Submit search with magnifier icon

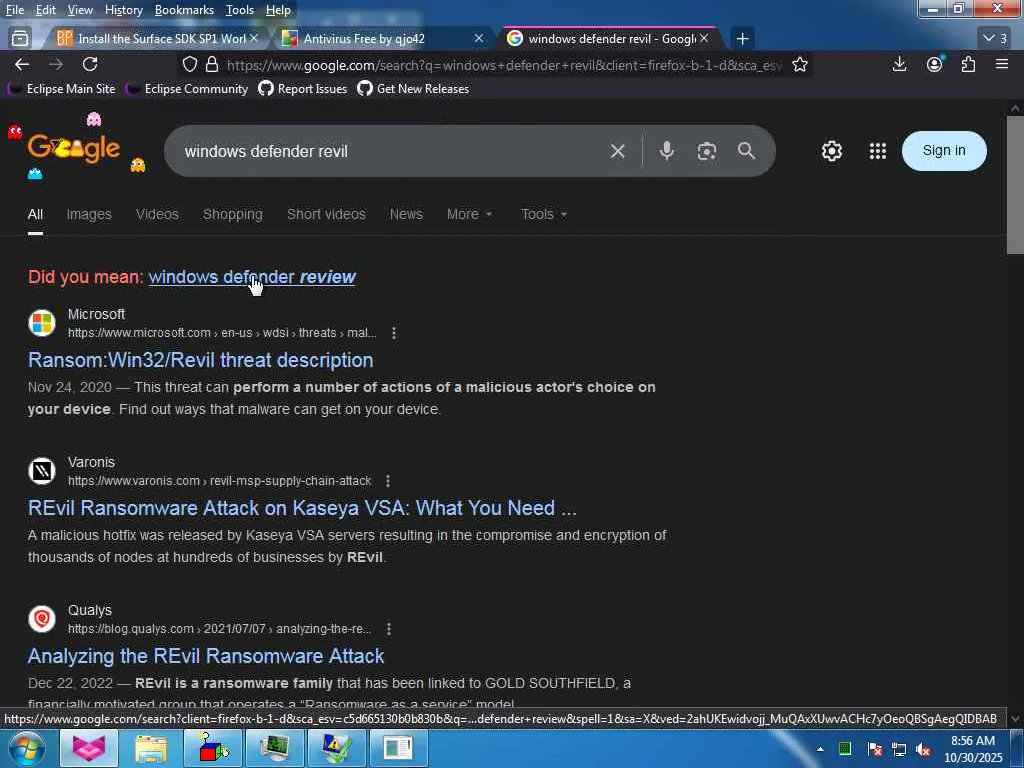[x=746, y=152]
